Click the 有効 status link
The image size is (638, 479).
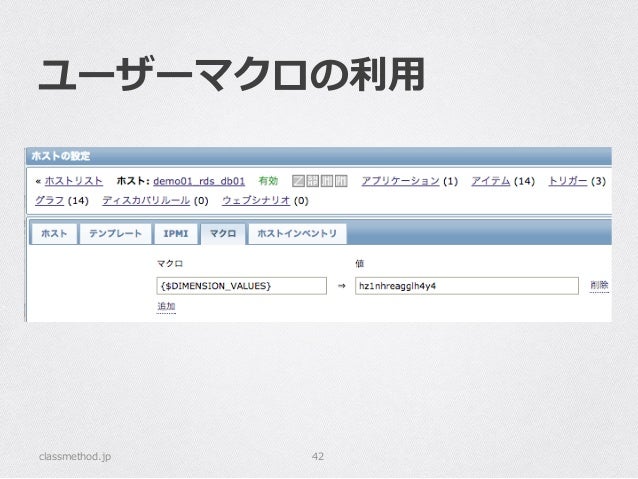point(268,181)
